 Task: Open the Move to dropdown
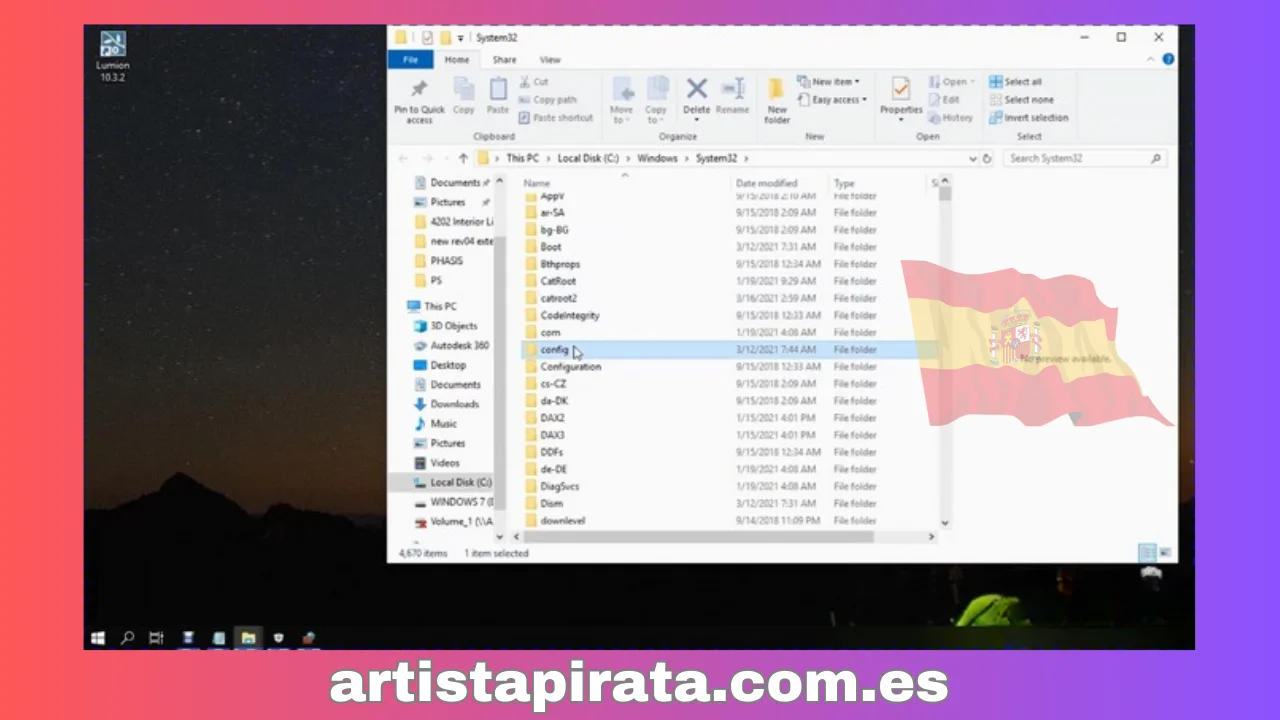tap(621, 101)
